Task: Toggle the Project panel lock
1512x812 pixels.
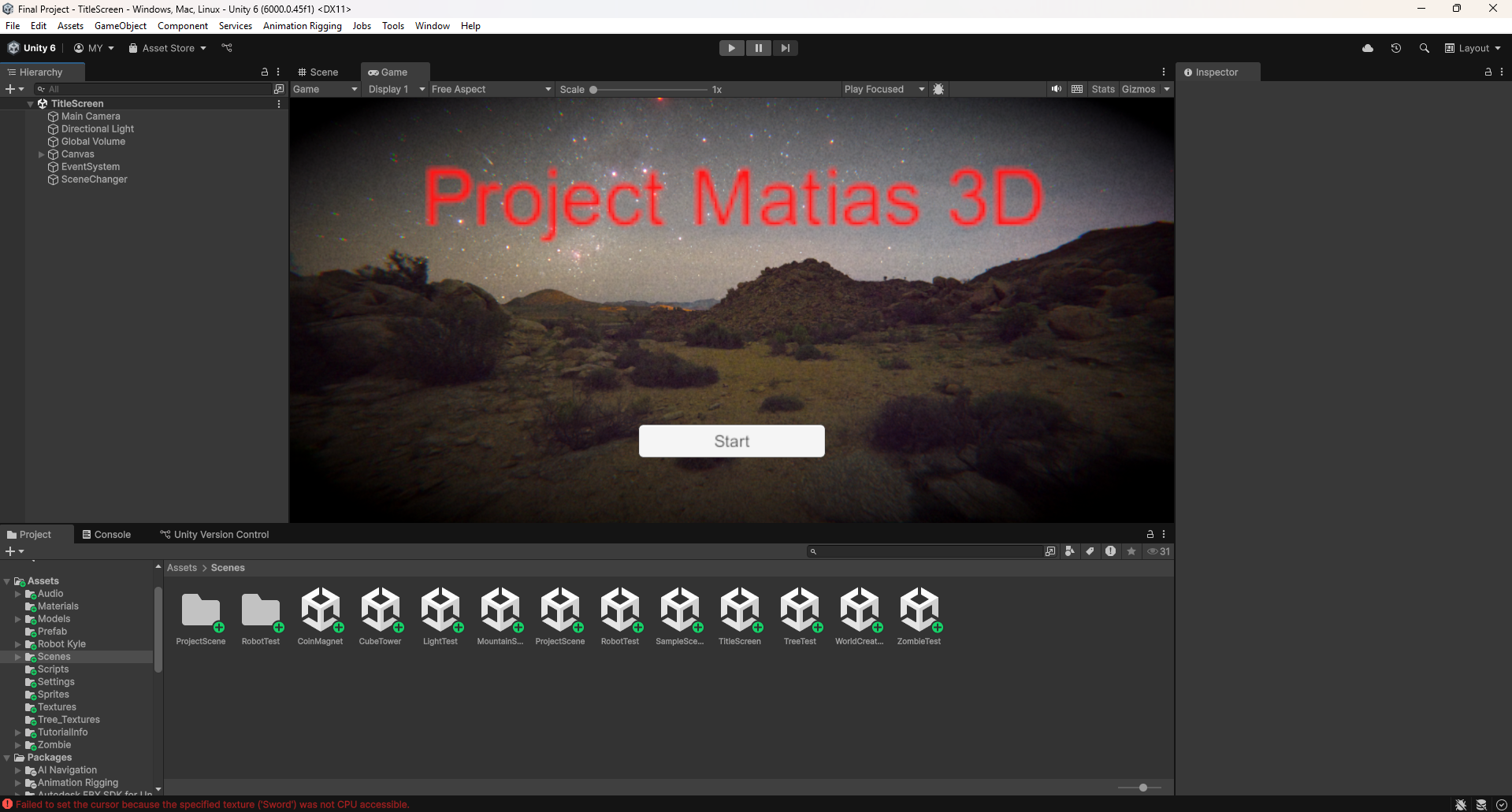Action: (x=1150, y=534)
